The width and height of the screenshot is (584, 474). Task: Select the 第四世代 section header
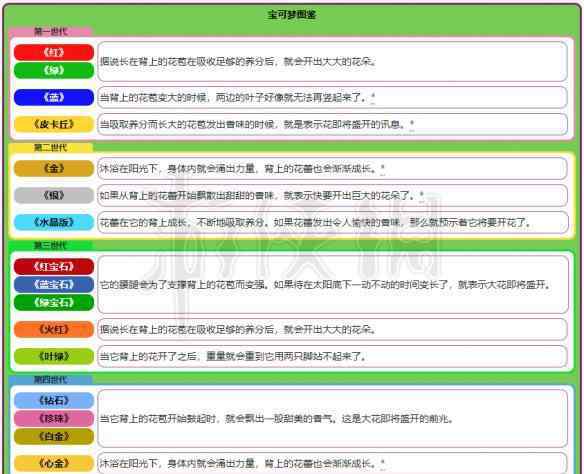point(50,380)
